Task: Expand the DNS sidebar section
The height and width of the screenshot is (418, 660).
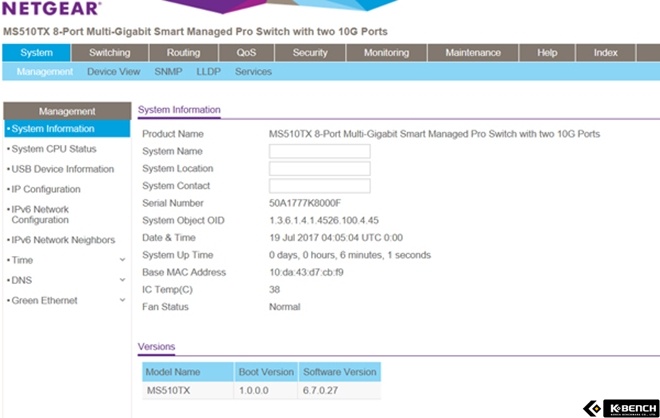Action: point(122,280)
